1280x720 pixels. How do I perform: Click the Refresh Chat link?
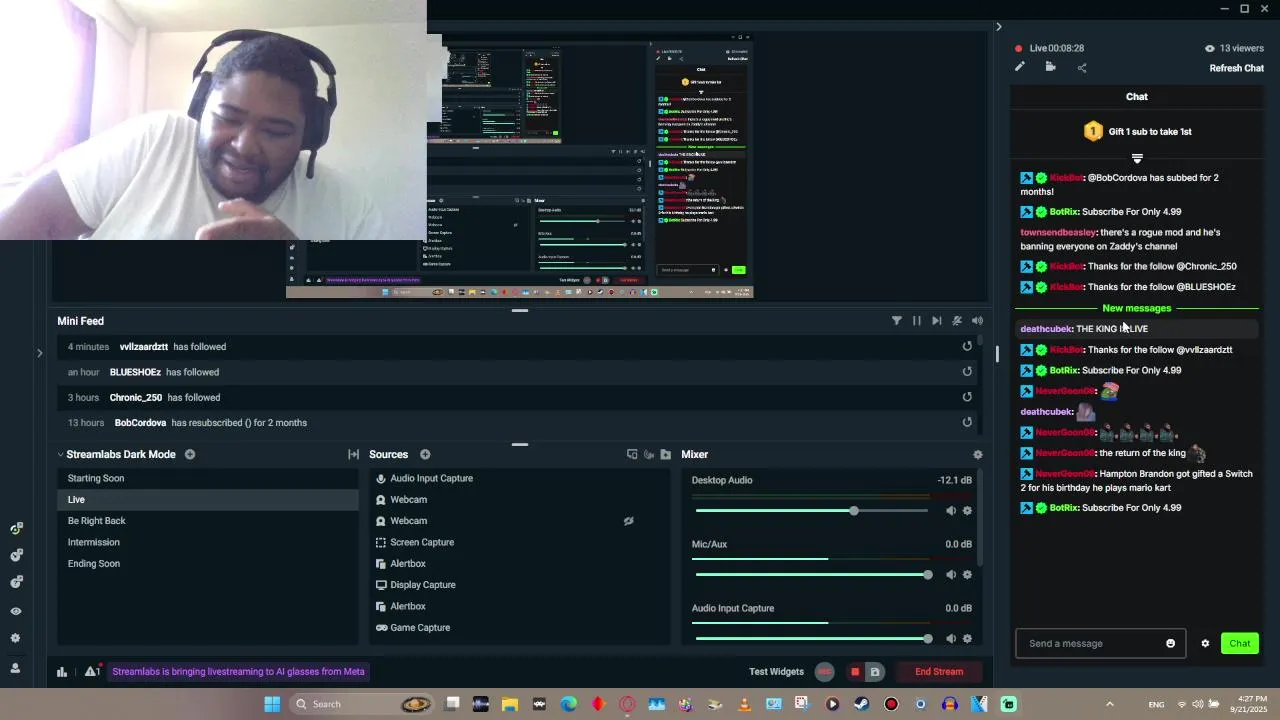pyautogui.click(x=1237, y=68)
